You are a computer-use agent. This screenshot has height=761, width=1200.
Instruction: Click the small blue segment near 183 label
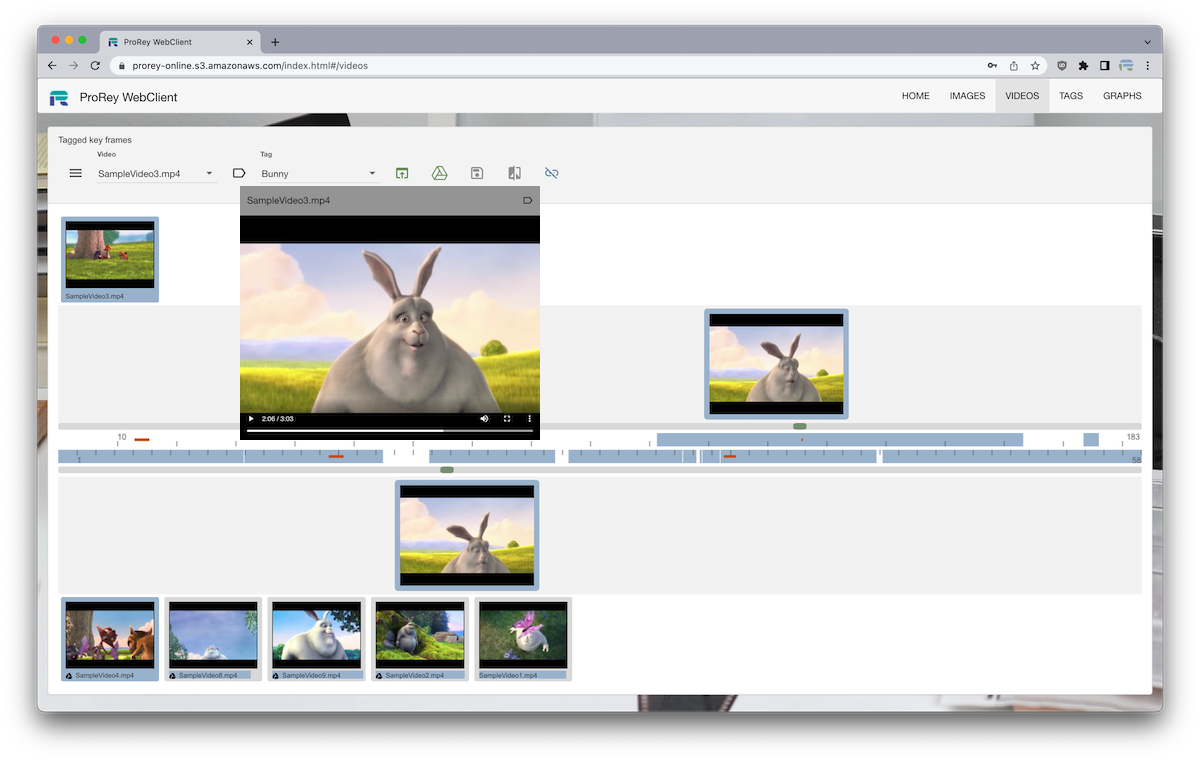1091,440
